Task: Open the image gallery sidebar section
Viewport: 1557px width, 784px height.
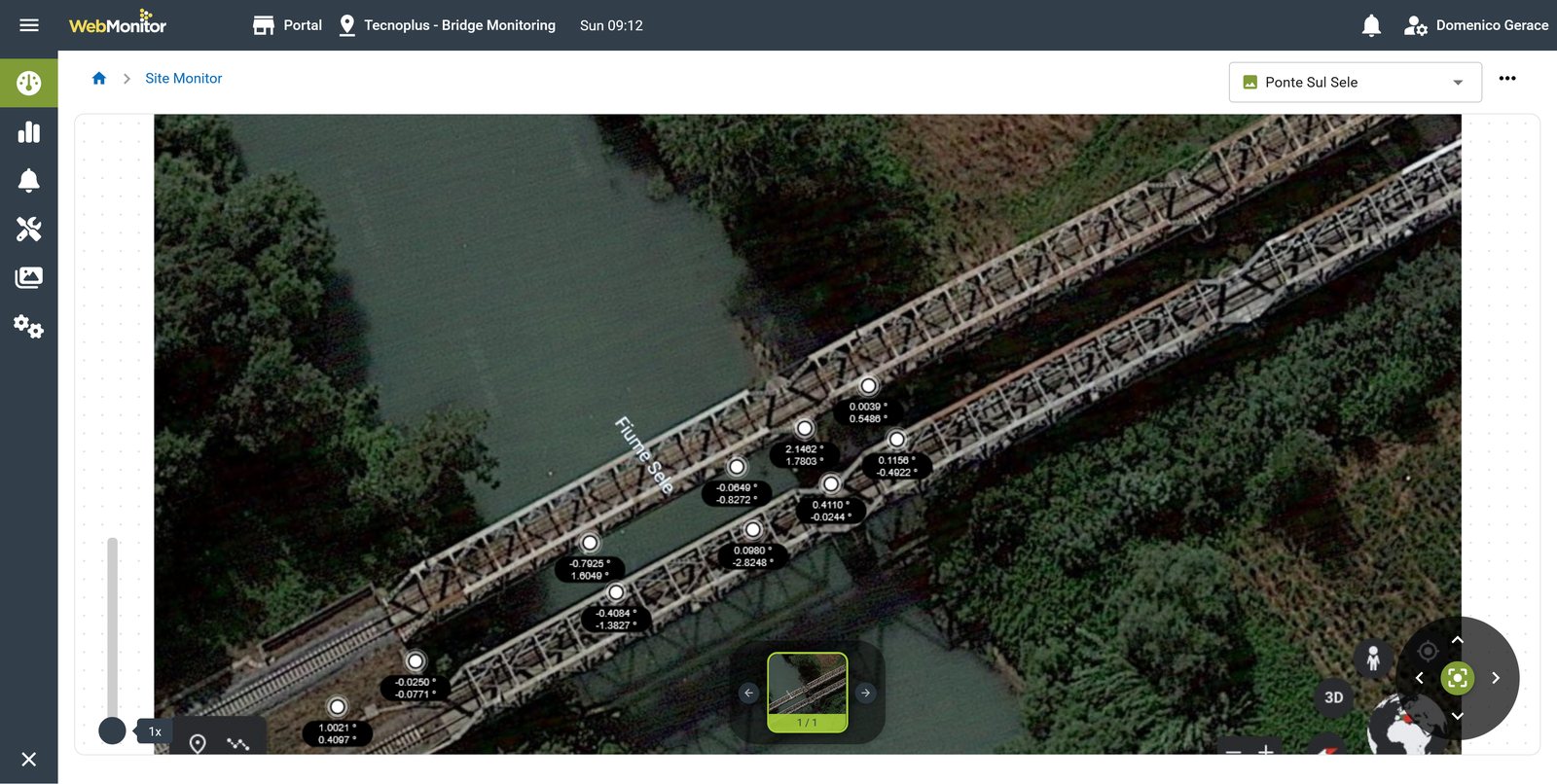Action: coord(29,278)
